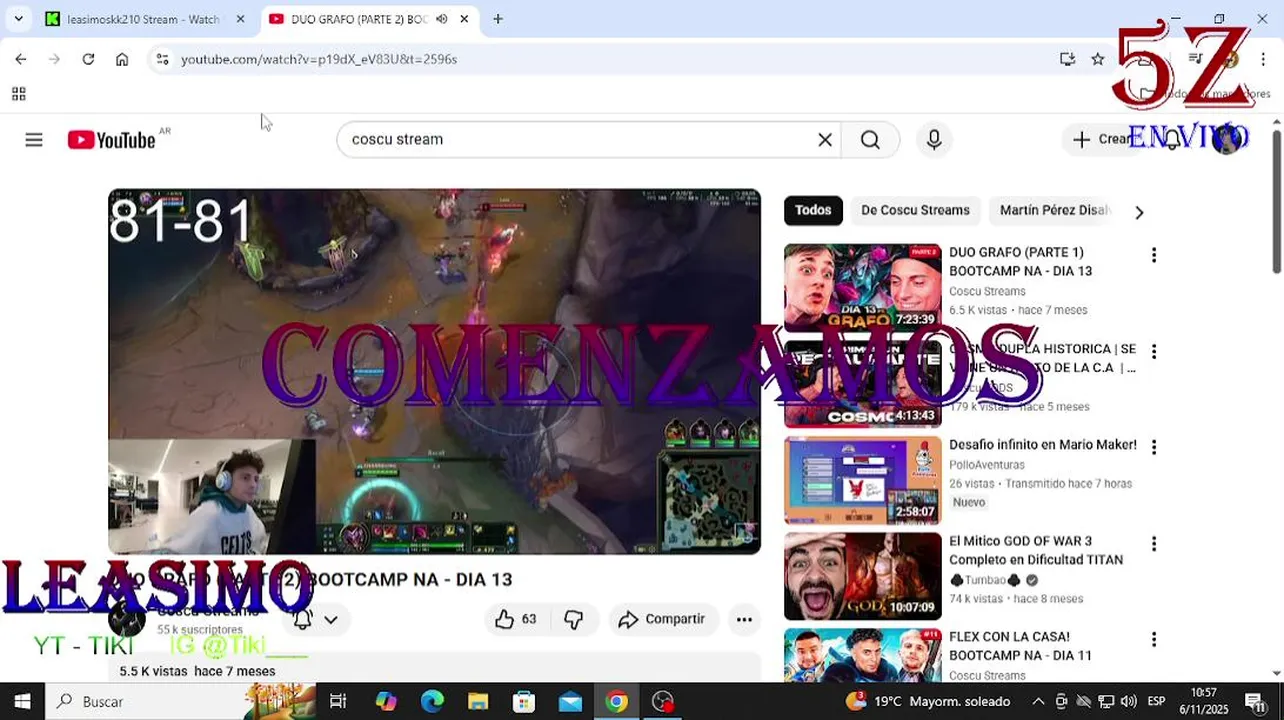The width and height of the screenshot is (1284, 720).
Task: Click the address bar URL
Action: click(x=319, y=59)
